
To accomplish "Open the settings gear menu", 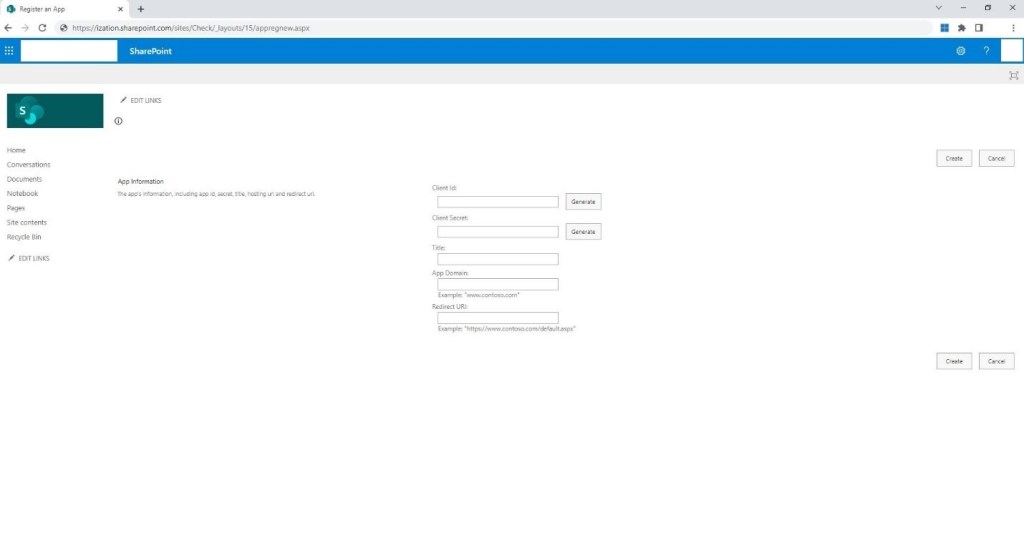I will [x=961, y=51].
